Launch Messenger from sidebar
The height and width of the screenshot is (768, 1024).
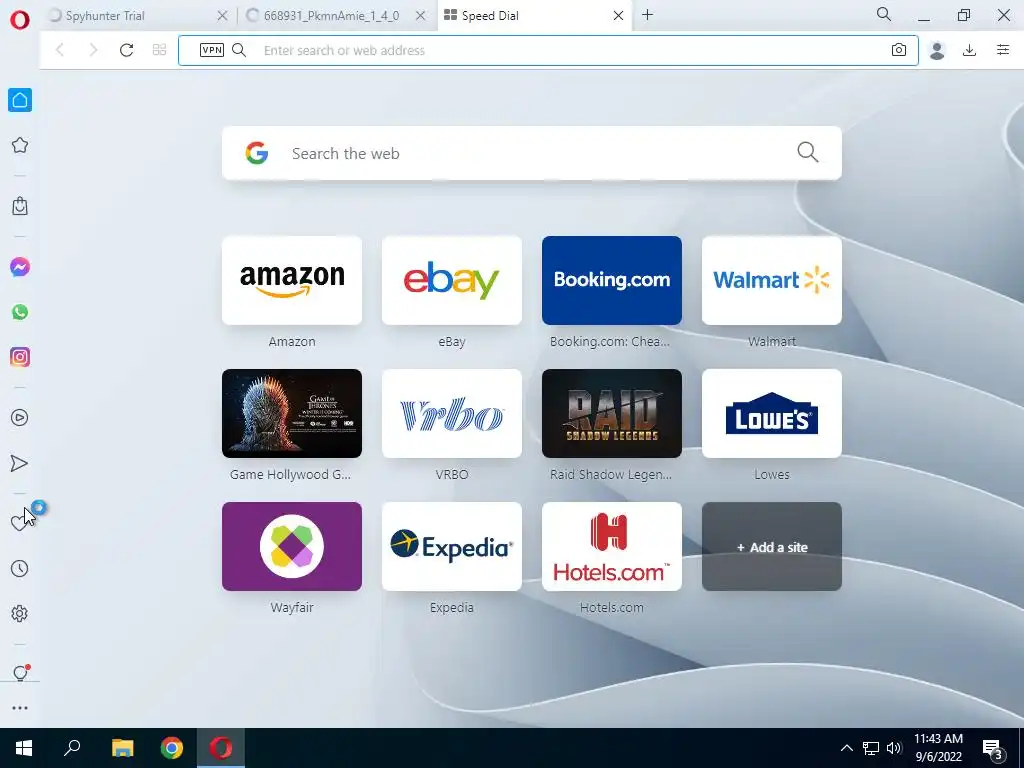pyautogui.click(x=20, y=267)
